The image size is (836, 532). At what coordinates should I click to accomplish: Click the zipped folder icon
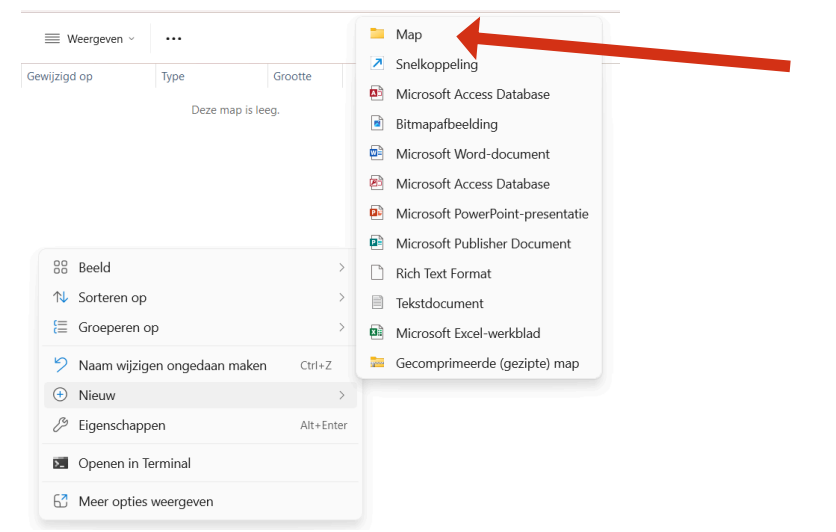(x=377, y=363)
